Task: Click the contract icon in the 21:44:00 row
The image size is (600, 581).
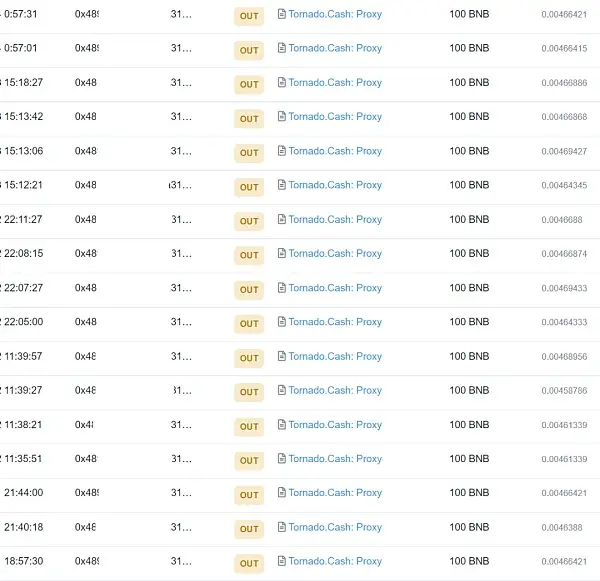Action: pos(281,493)
